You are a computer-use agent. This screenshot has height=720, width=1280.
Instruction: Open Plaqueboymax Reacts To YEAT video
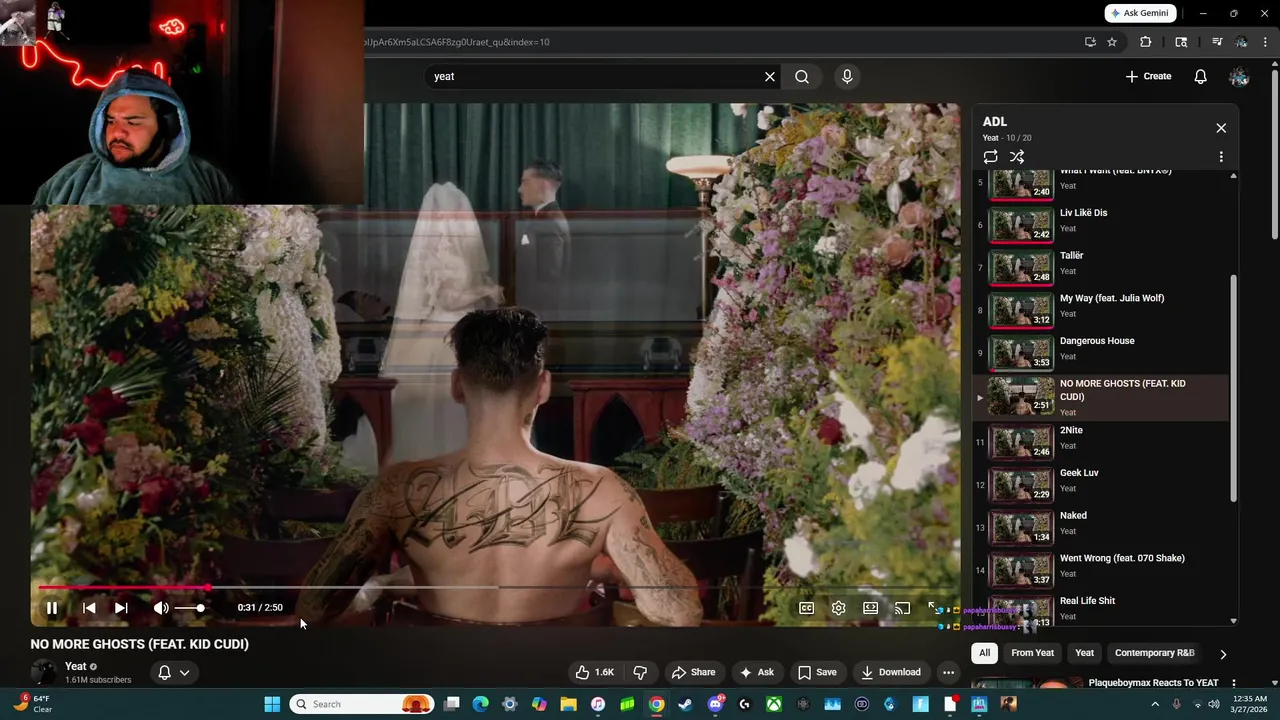tap(1153, 683)
